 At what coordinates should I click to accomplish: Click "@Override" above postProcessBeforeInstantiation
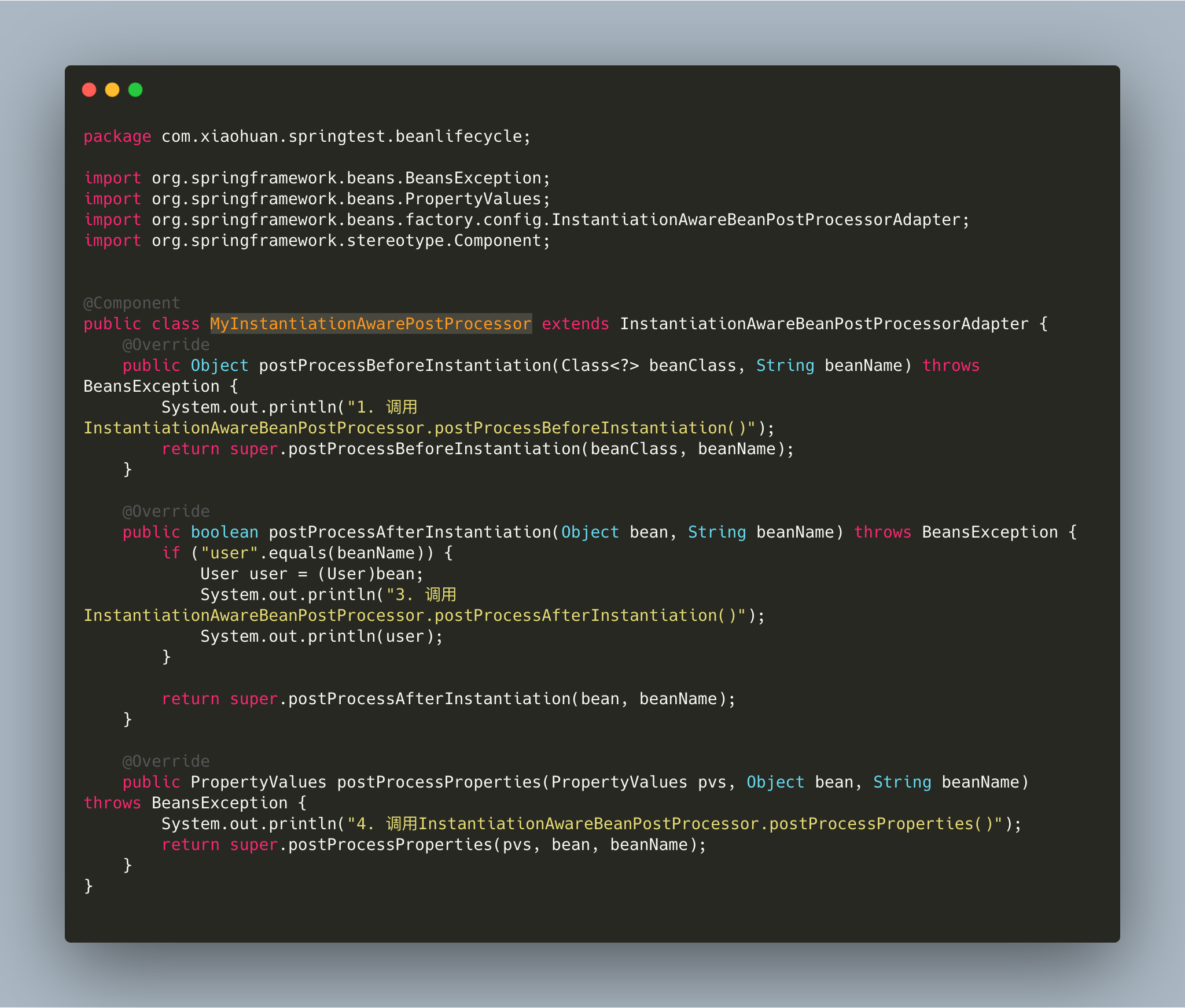point(166,345)
